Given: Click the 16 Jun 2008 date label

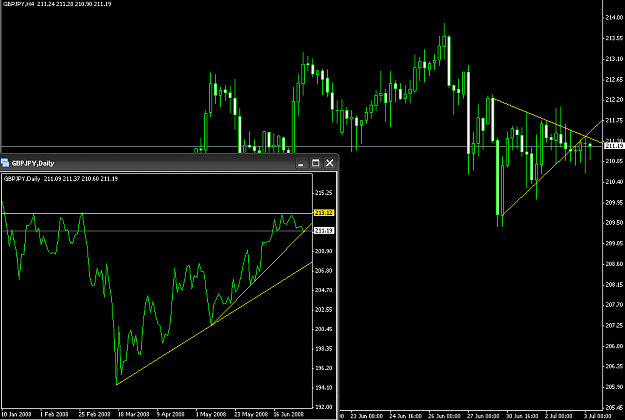Looking at the screenshot, I should click(289, 414).
